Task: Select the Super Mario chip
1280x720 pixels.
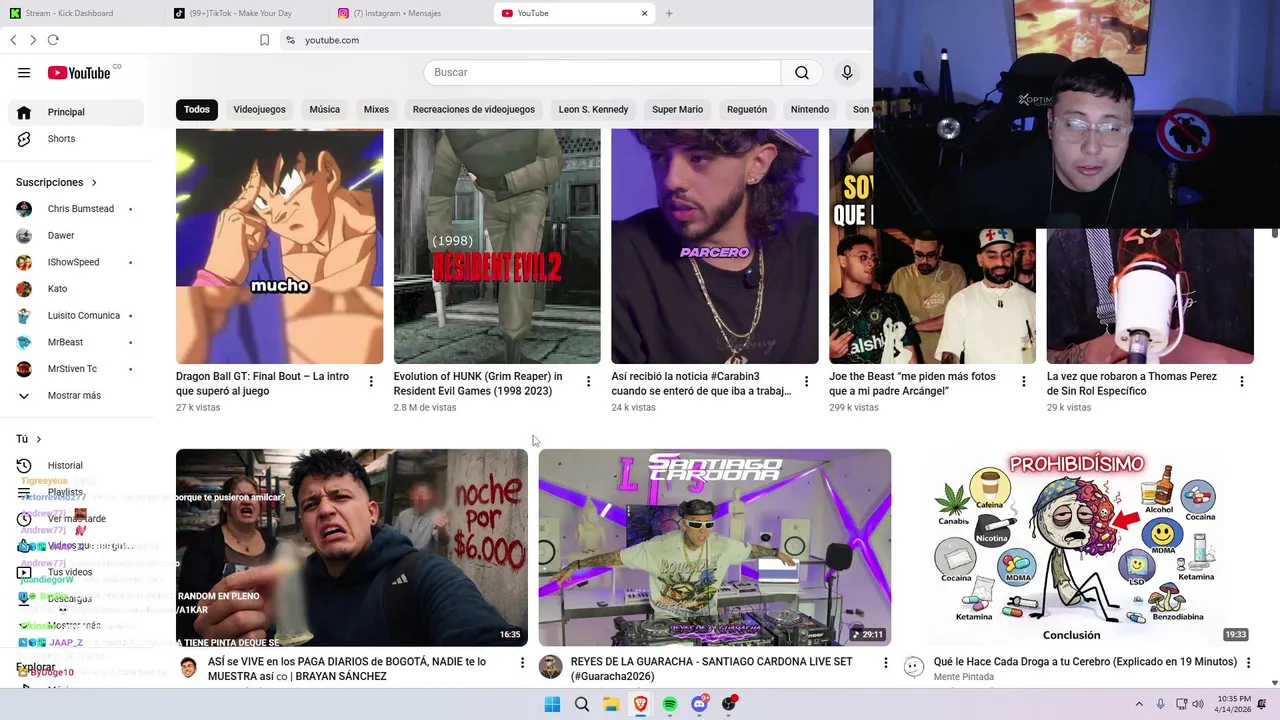Action: click(678, 109)
